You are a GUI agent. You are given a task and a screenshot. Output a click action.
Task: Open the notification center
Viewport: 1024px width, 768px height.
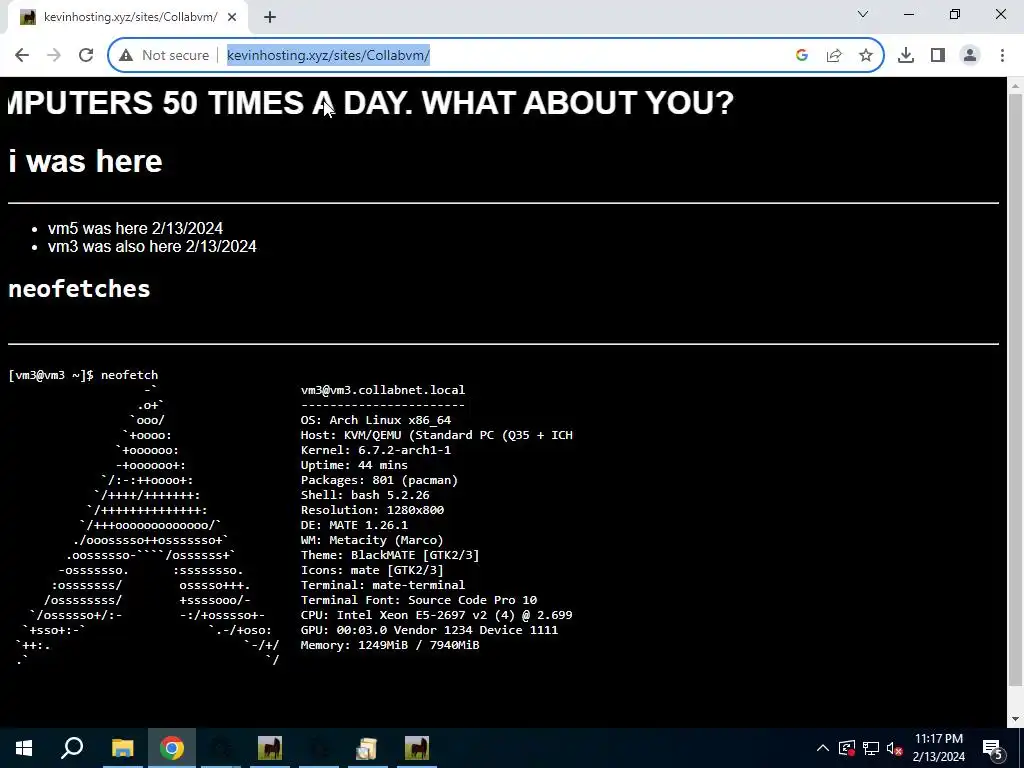point(993,748)
